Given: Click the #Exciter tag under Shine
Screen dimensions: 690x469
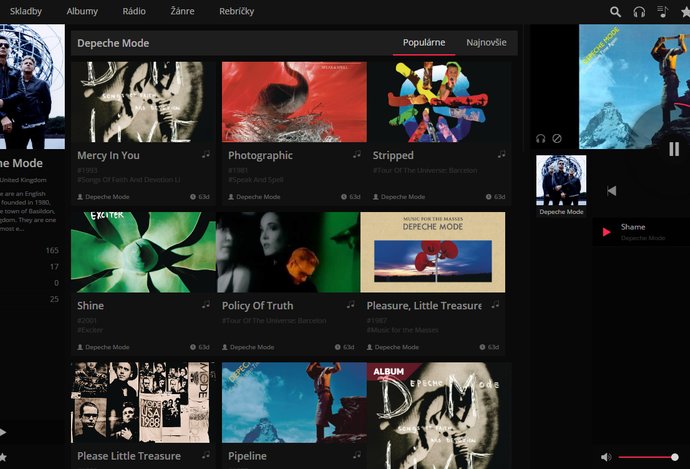Looking at the screenshot, I should coord(90,330).
